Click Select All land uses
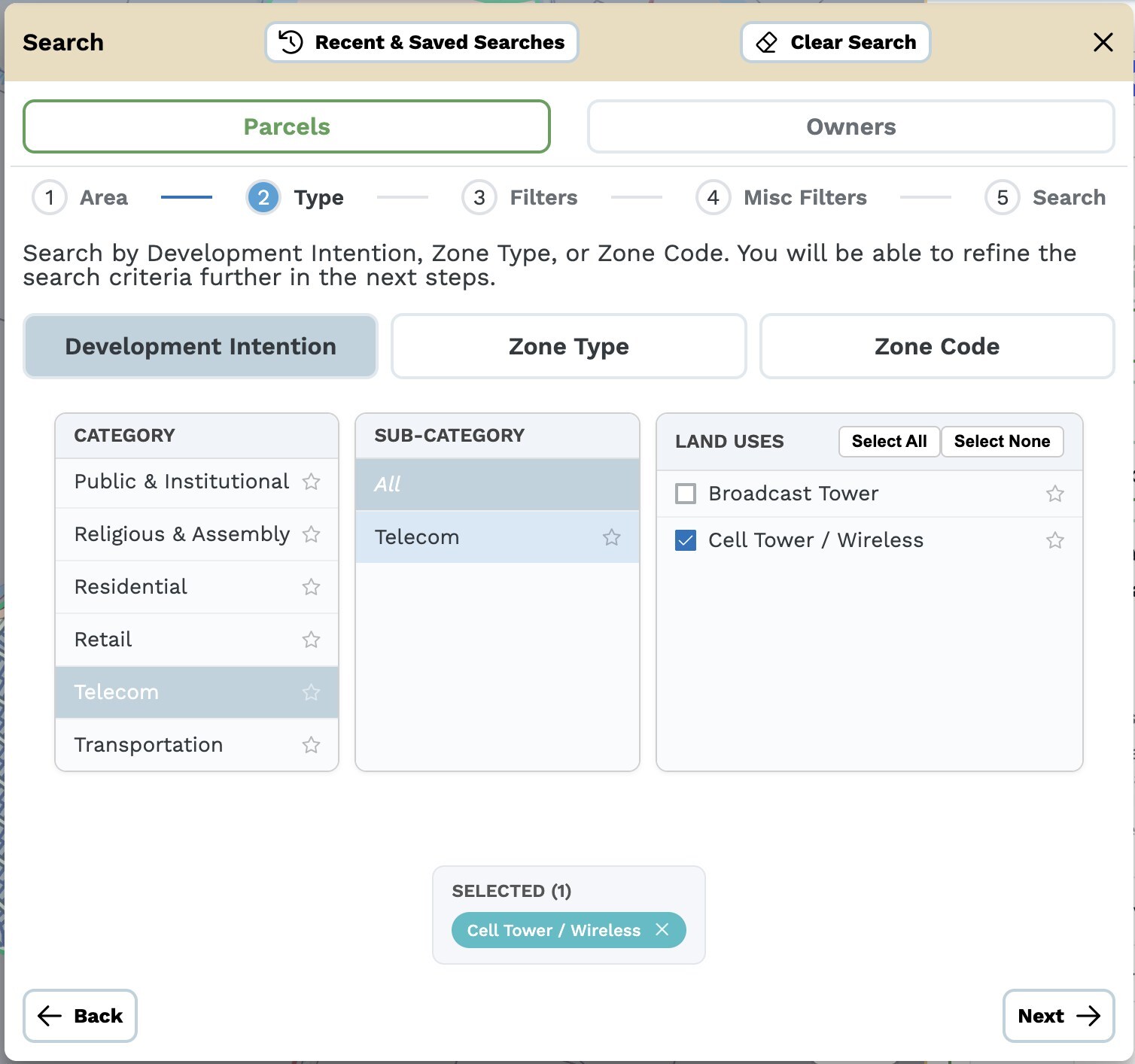1135x1064 pixels. coord(889,442)
